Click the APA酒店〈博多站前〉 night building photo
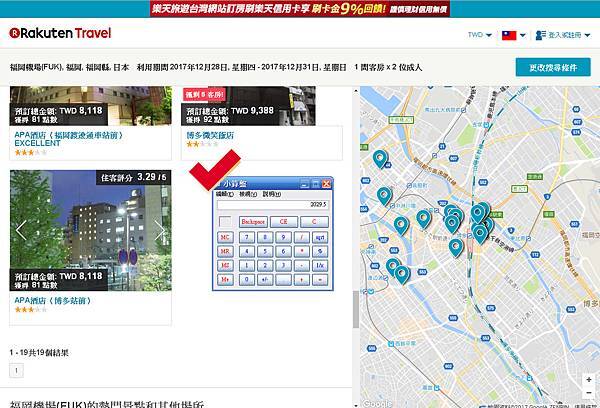 [90, 230]
